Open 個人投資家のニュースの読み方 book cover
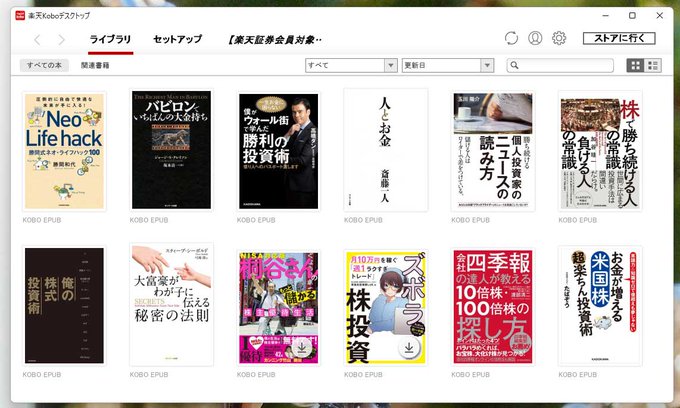 pos(493,151)
